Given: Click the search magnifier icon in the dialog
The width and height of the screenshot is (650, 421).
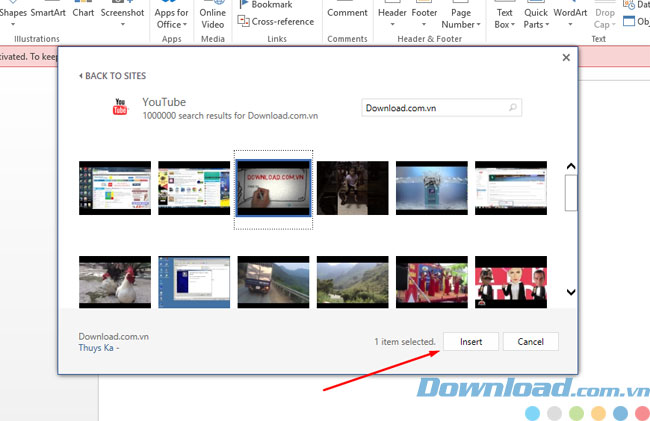Looking at the screenshot, I should [x=513, y=108].
